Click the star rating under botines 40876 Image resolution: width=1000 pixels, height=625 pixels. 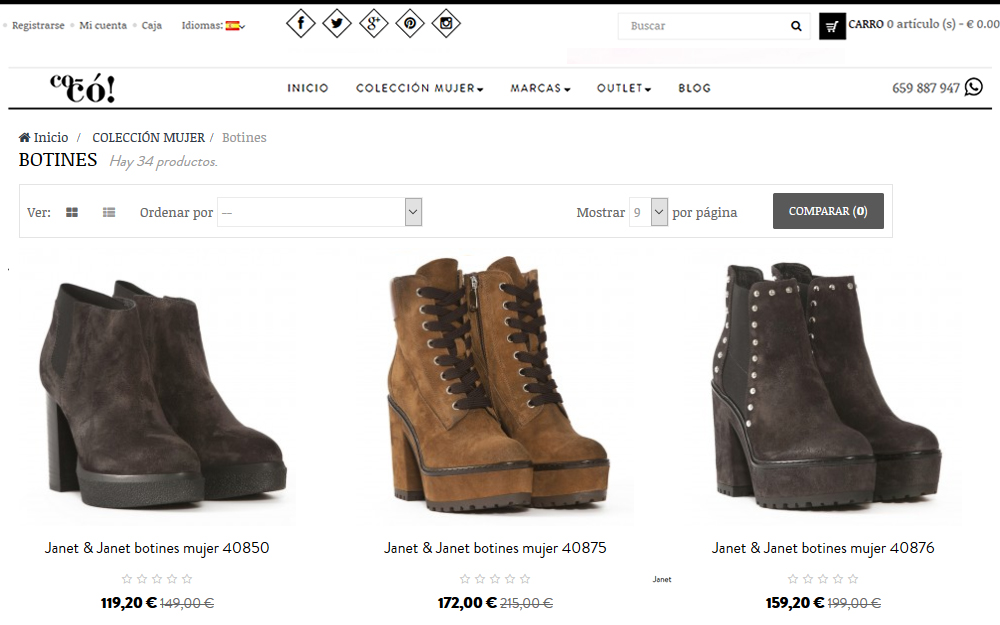click(x=823, y=579)
